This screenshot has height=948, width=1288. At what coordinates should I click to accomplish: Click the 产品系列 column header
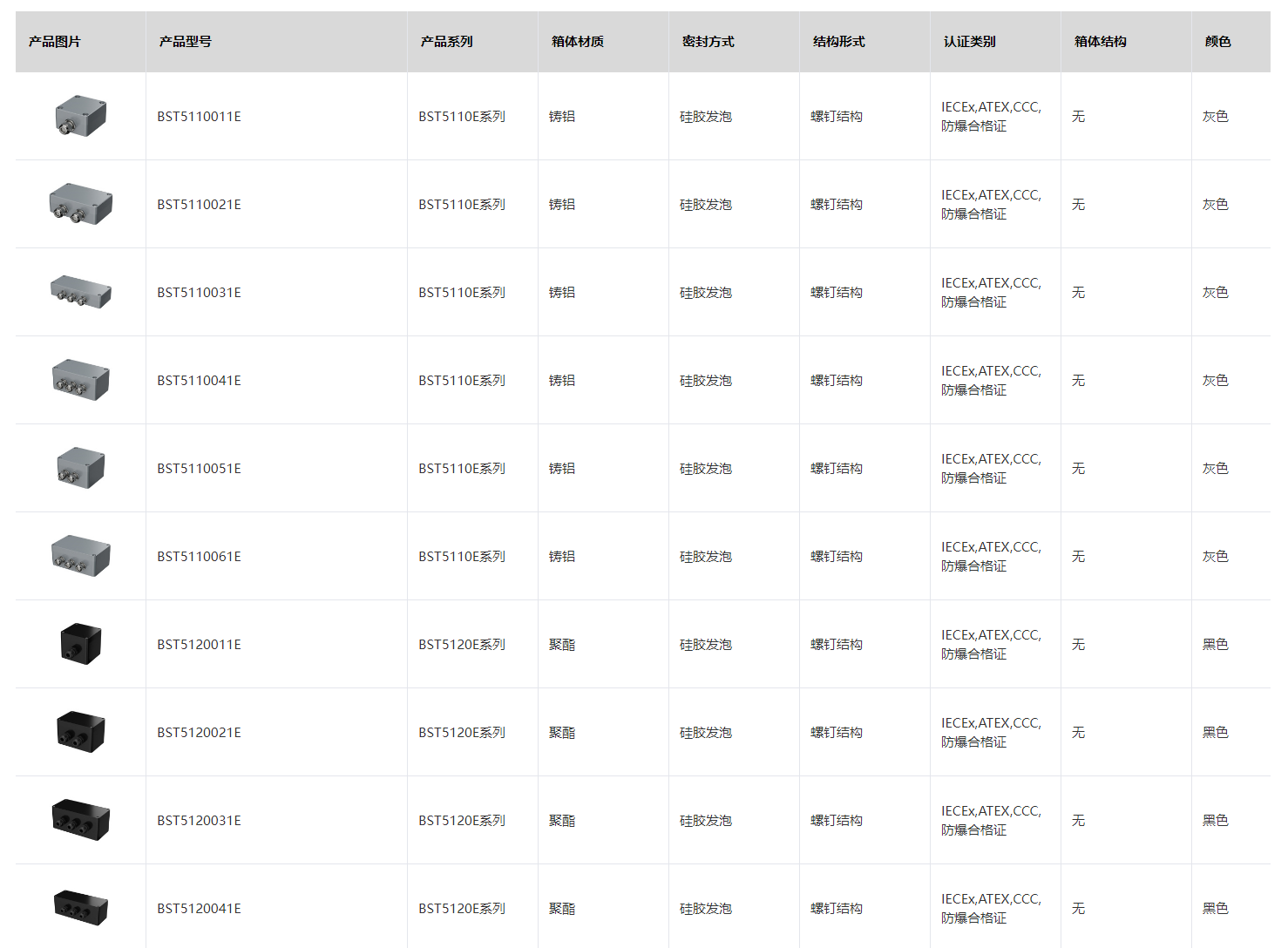pyautogui.click(x=446, y=42)
